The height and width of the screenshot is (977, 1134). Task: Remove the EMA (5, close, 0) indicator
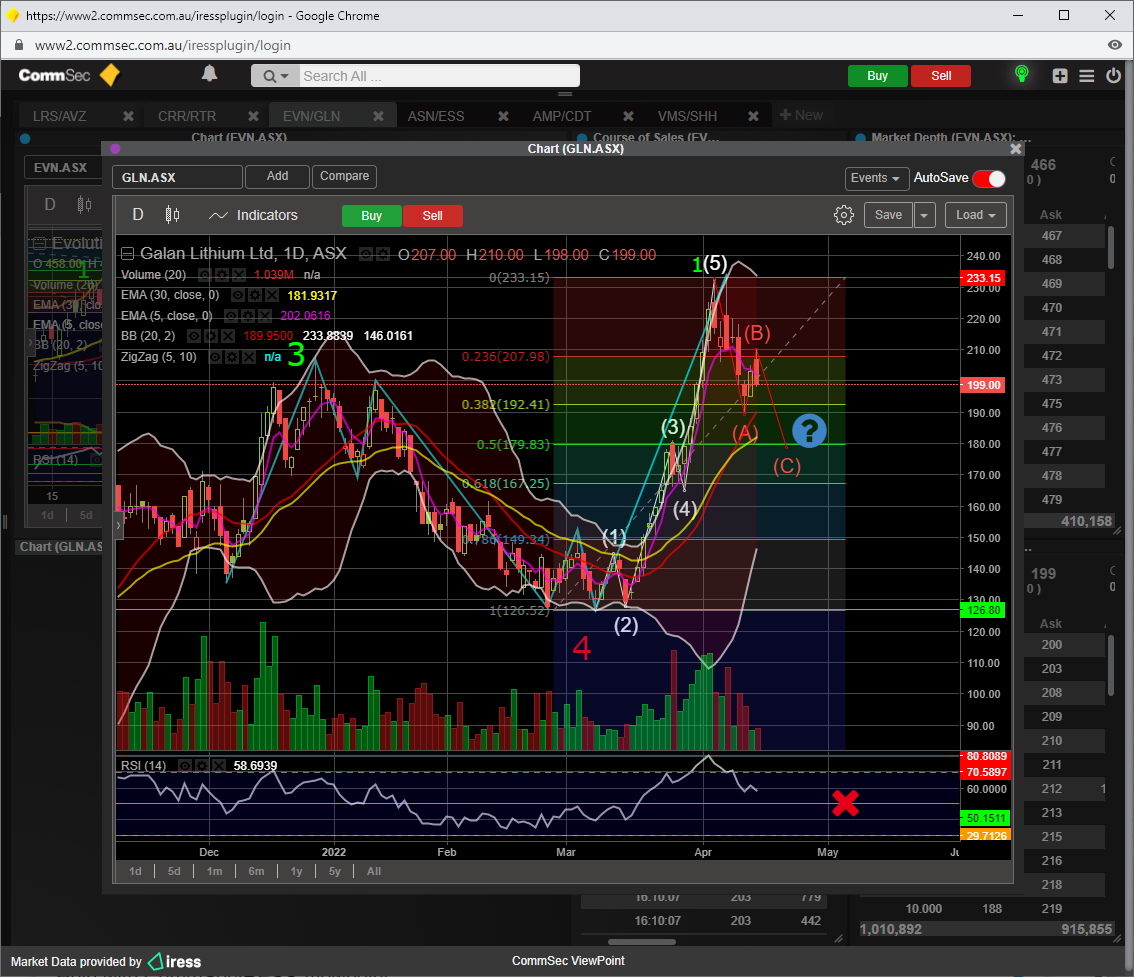coord(265,315)
